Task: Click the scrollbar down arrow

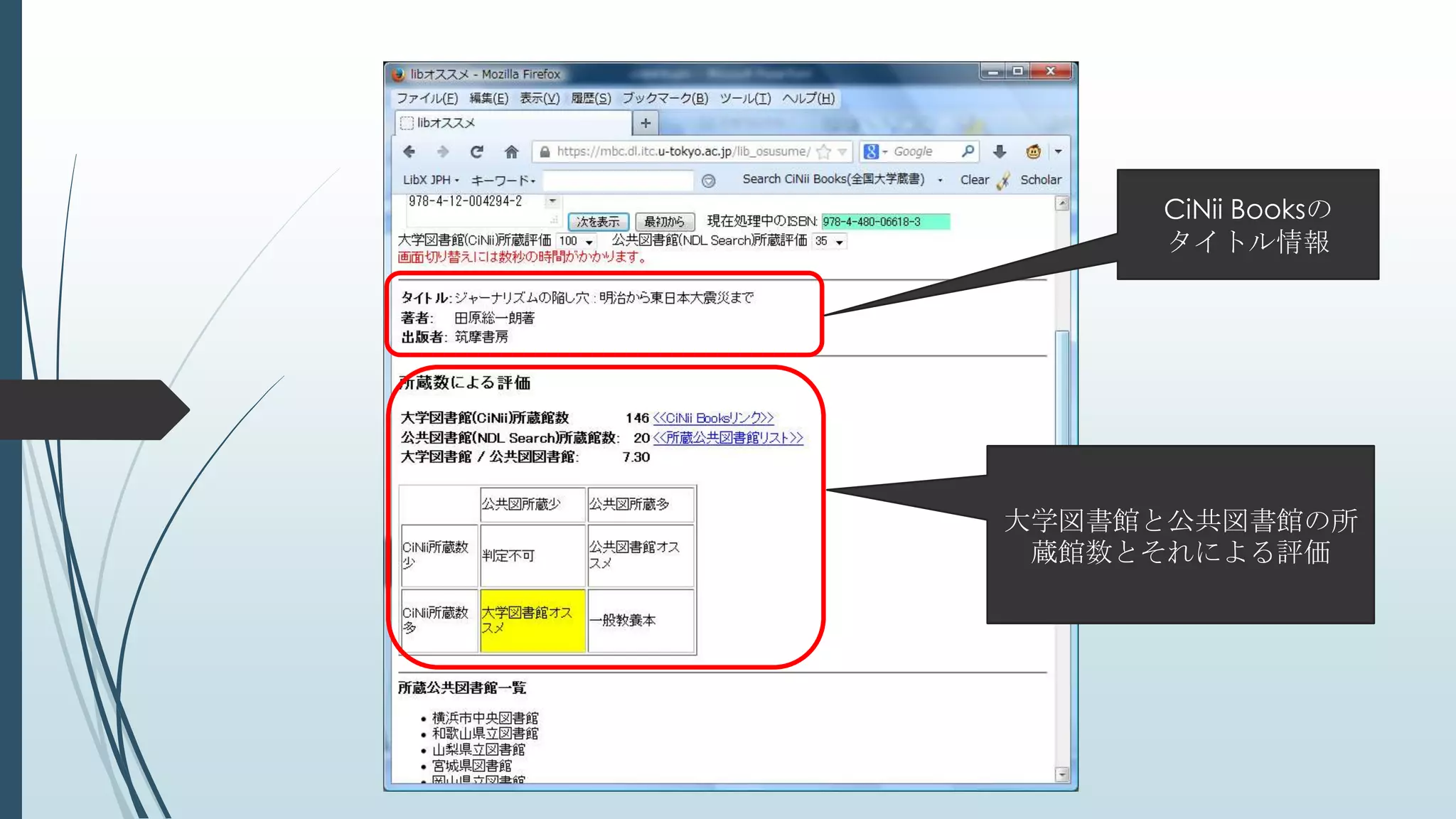Action: click(x=1062, y=775)
